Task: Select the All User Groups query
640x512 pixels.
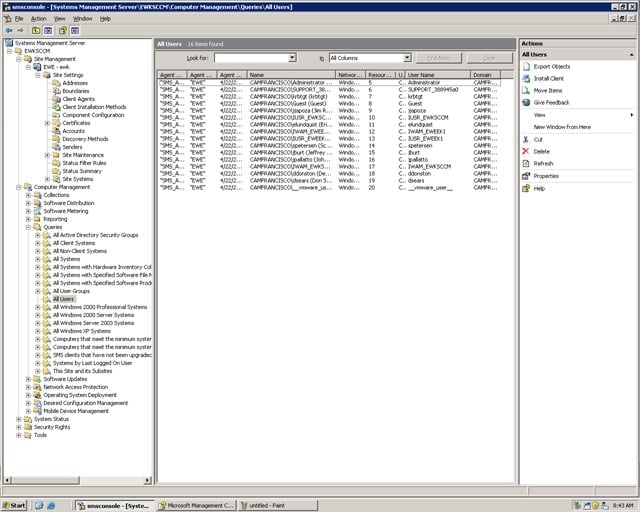Action: pyautogui.click(x=71, y=291)
